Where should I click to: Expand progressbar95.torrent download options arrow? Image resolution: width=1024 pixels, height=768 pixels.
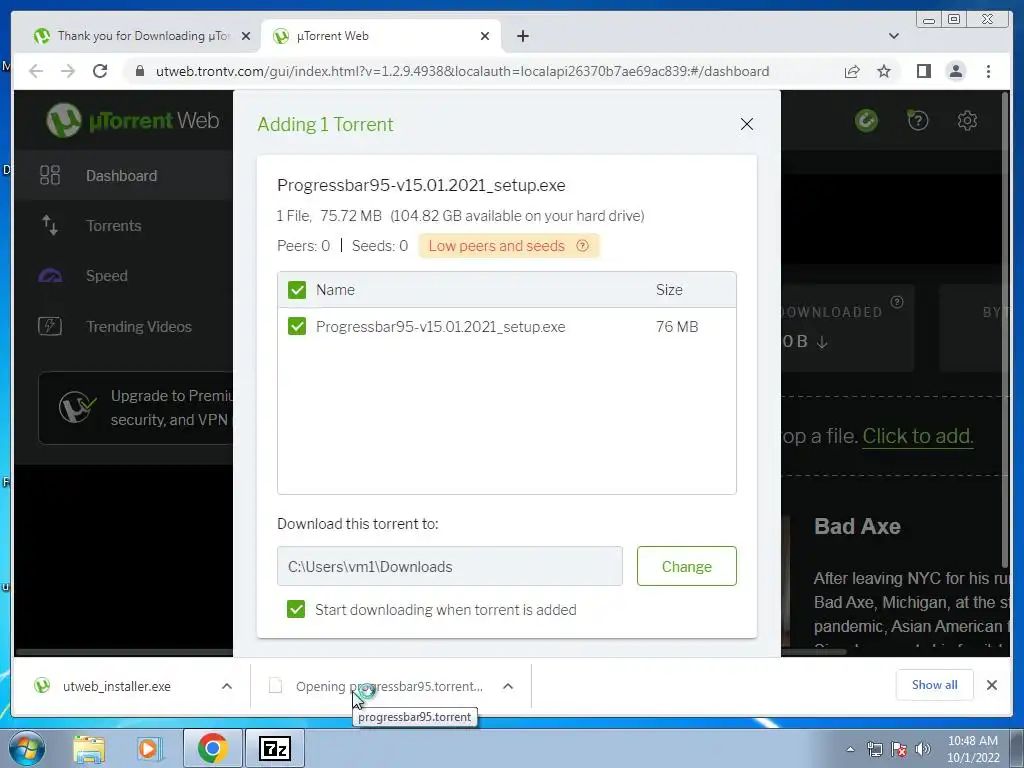point(507,686)
